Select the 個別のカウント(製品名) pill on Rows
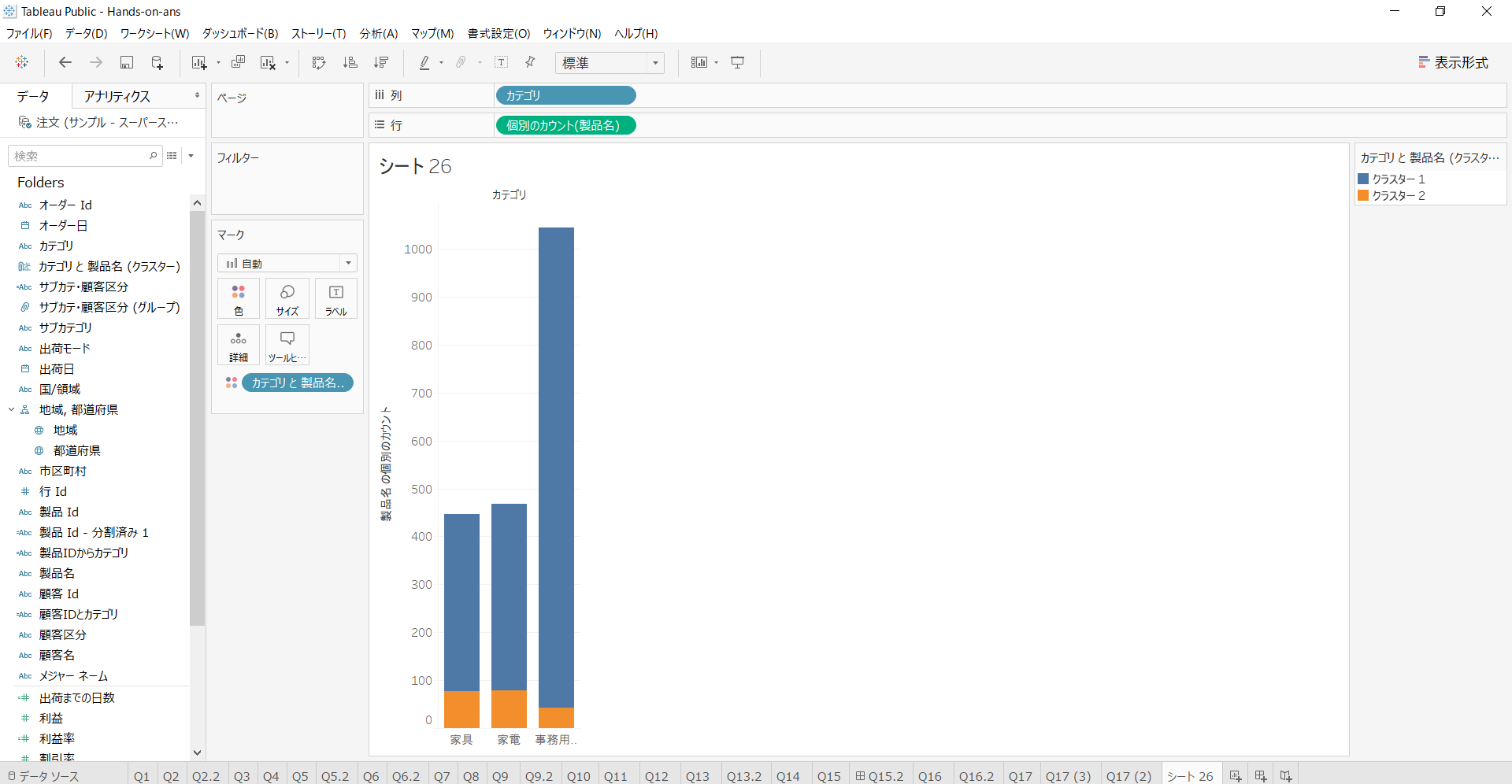Viewport: 1512px width, 784px height. pyautogui.click(x=565, y=125)
